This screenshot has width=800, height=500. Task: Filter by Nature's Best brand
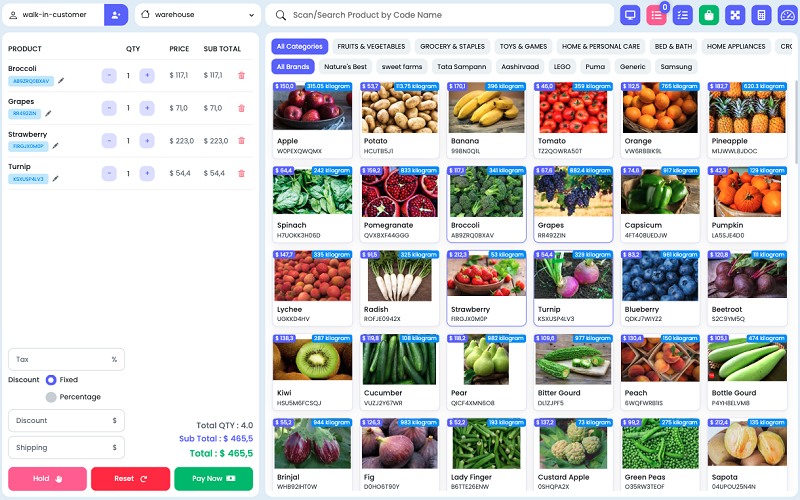tap(345, 67)
